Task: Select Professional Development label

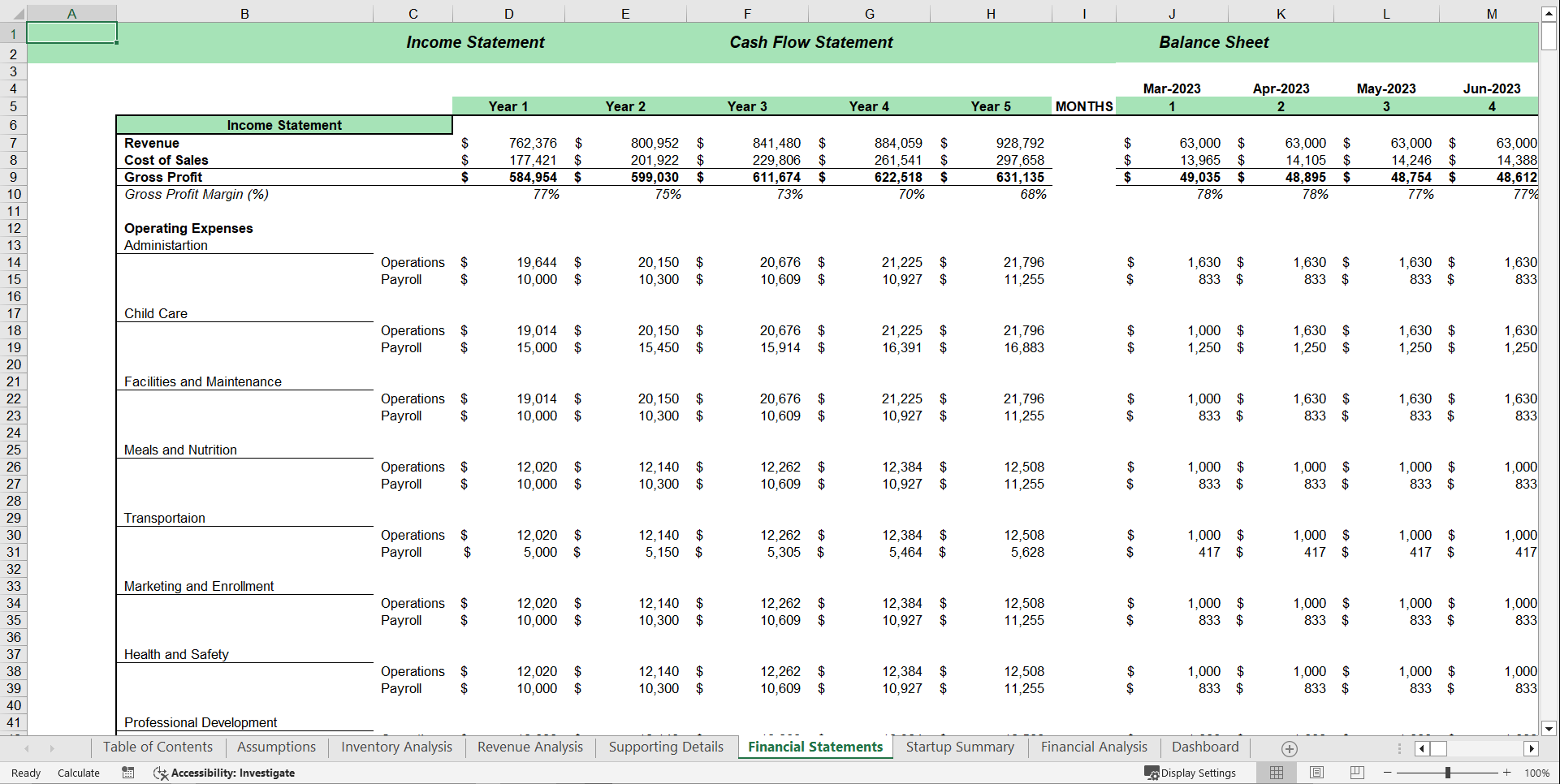Action: 201,722
